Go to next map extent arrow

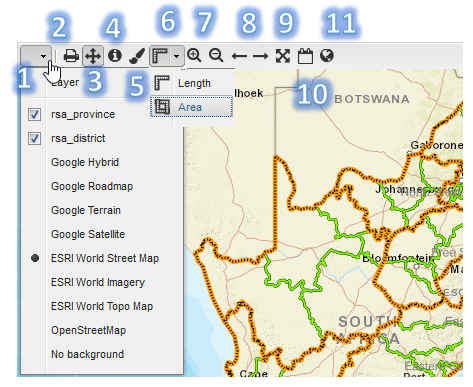coord(260,56)
